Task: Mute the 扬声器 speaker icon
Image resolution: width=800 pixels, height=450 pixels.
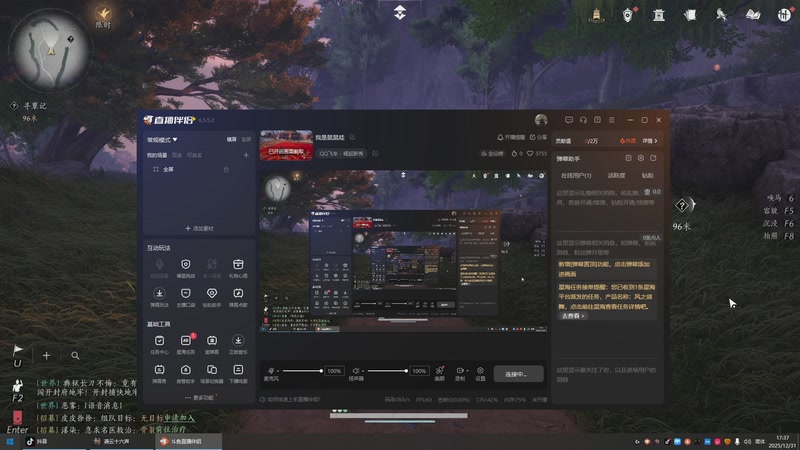Action: point(355,370)
